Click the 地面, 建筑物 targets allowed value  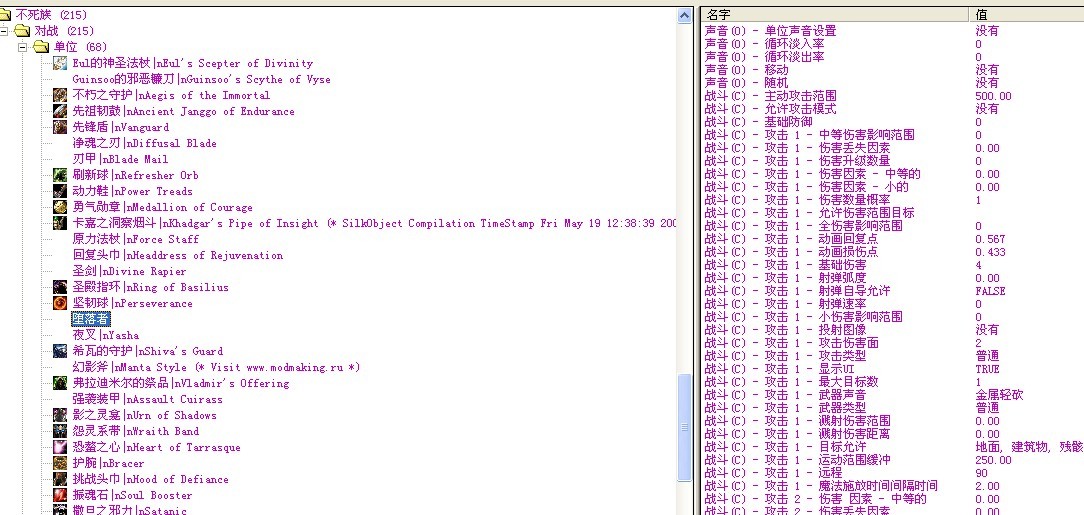1029,447
